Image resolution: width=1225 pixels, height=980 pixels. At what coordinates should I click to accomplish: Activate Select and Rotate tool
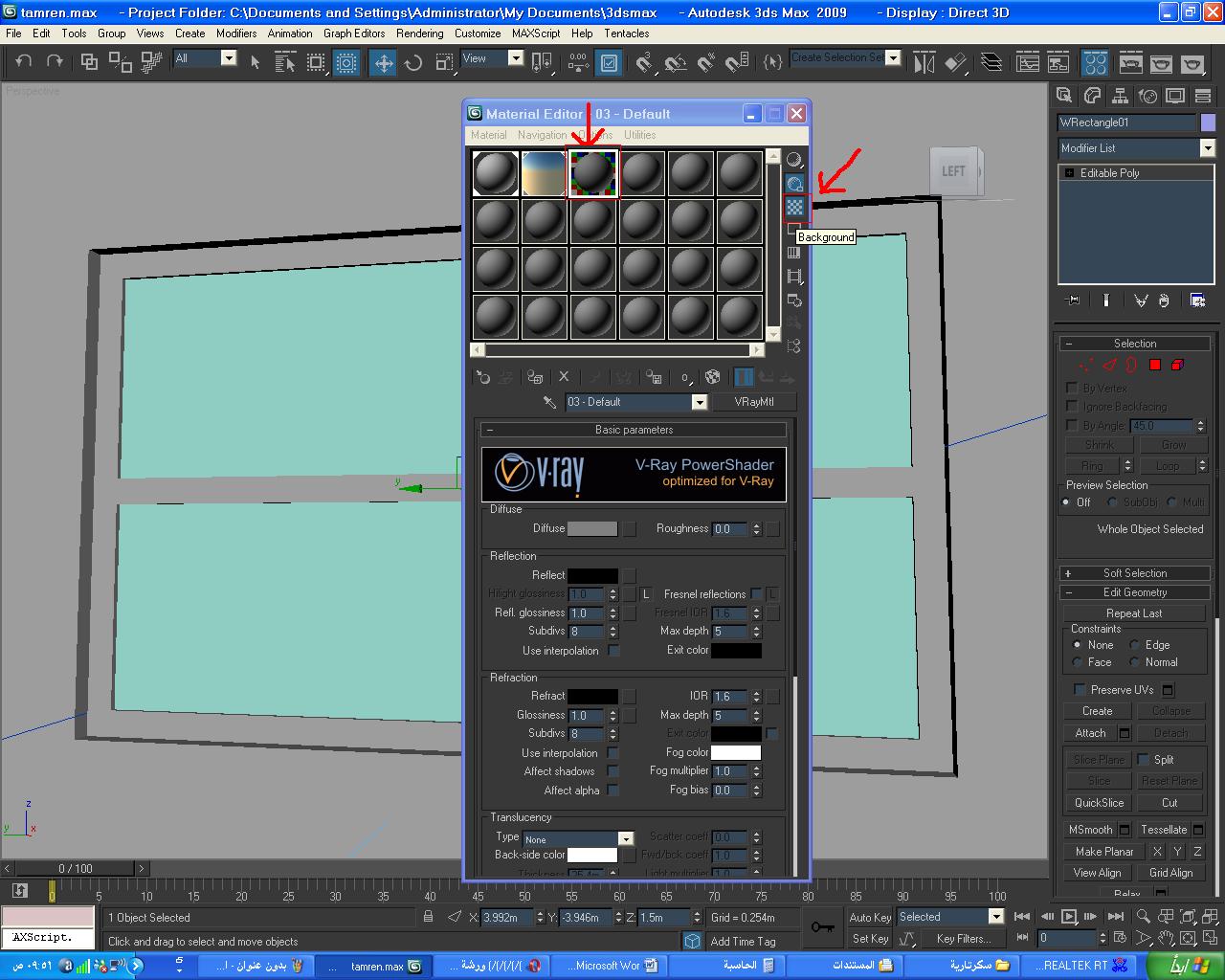(x=413, y=63)
